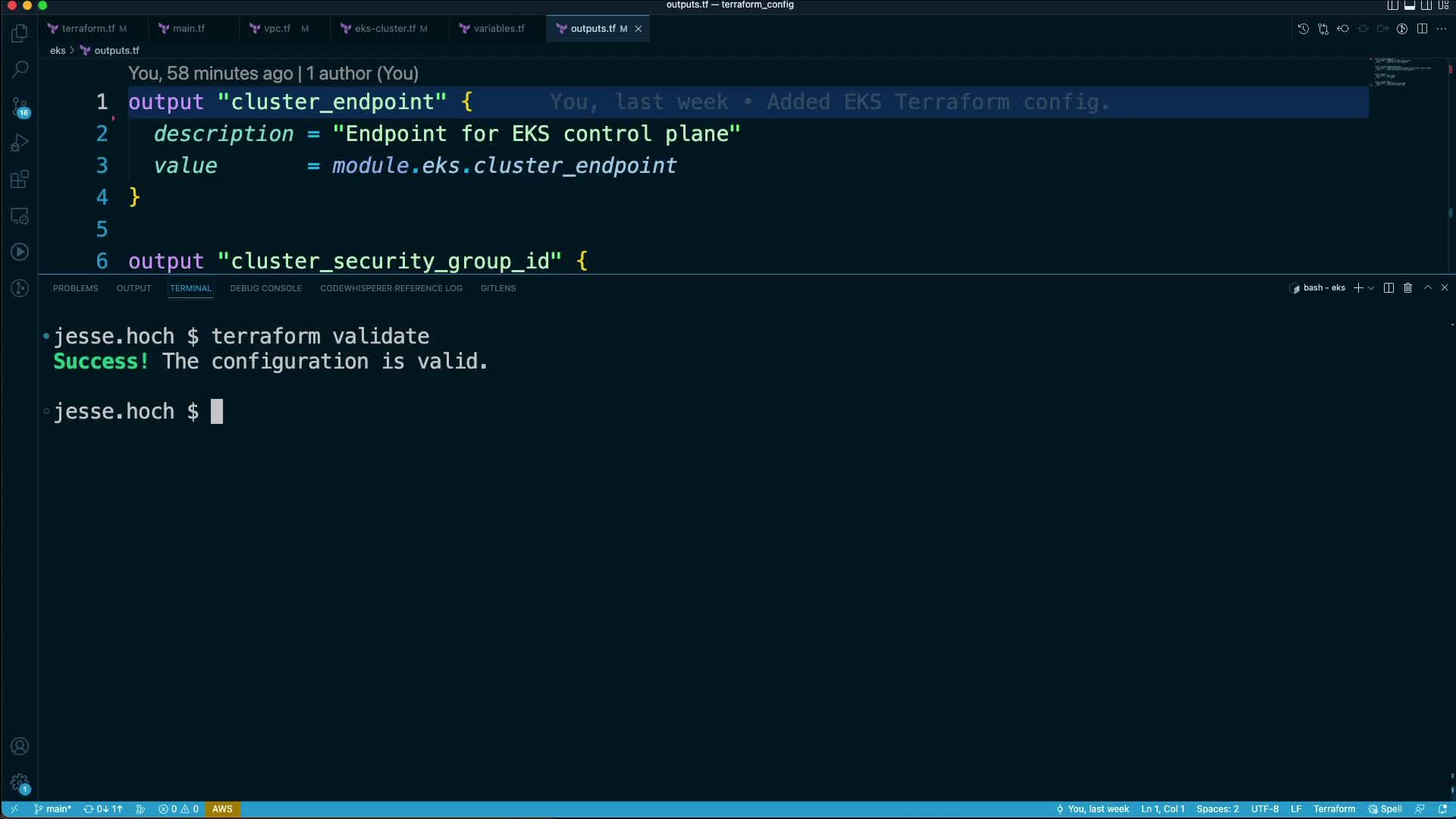The height and width of the screenshot is (819, 1456).
Task: Open the Source Control view
Action: pyautogui.click(x=20, y=107)
